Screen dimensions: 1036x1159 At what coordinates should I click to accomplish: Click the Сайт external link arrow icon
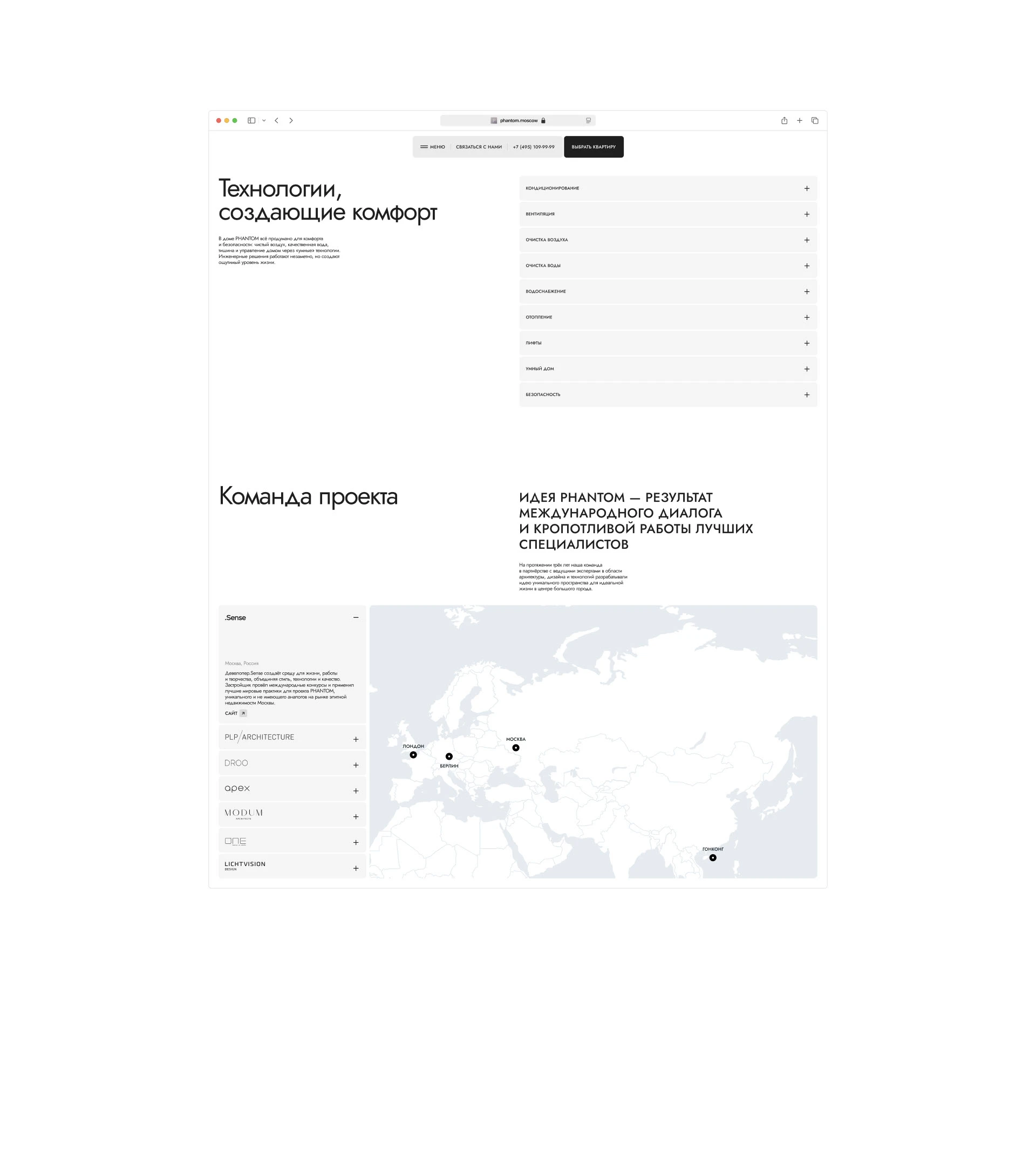coord(243,713)
